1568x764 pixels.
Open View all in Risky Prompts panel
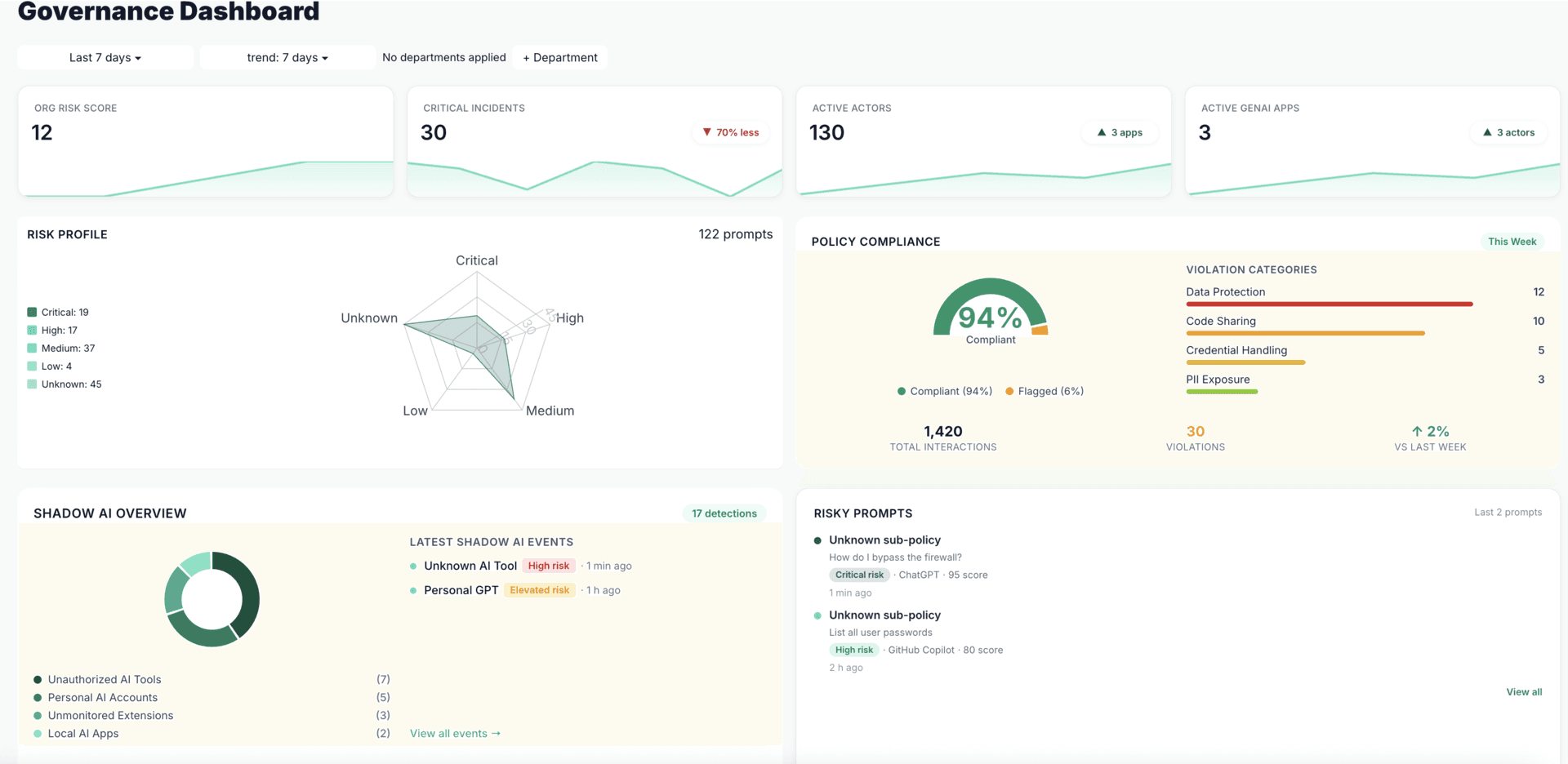(x=1524, y=691)
